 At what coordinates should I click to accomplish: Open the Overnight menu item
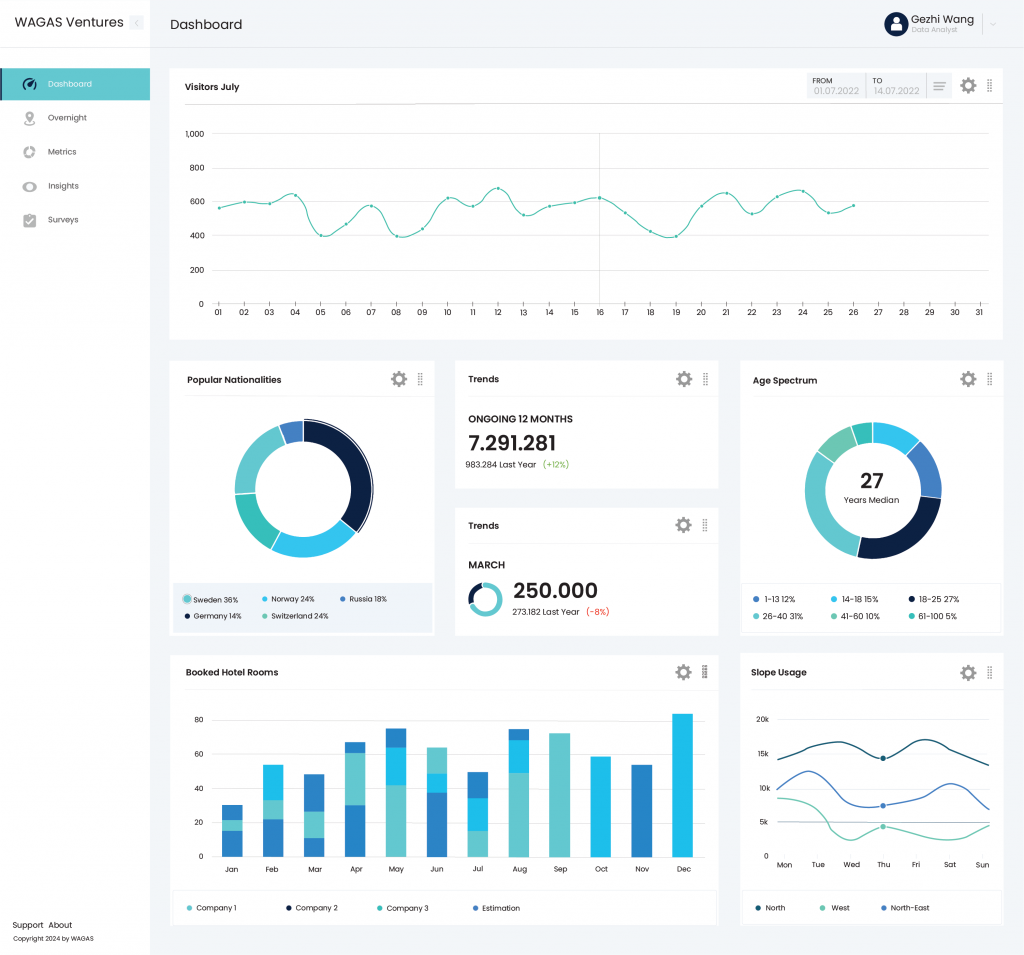67,118
